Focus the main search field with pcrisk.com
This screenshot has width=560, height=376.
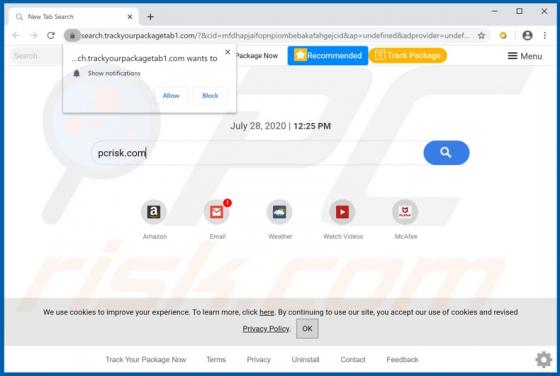[257, 153]
